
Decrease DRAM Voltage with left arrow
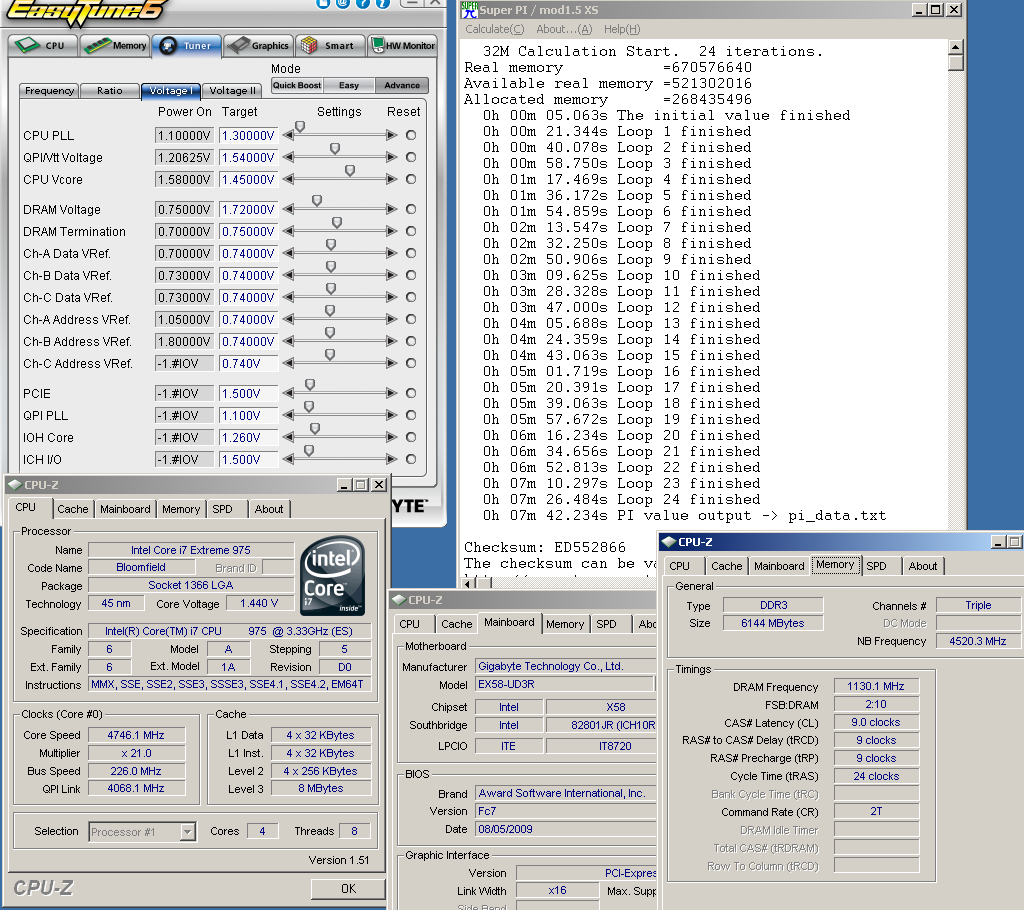click(x=288, y=209)
